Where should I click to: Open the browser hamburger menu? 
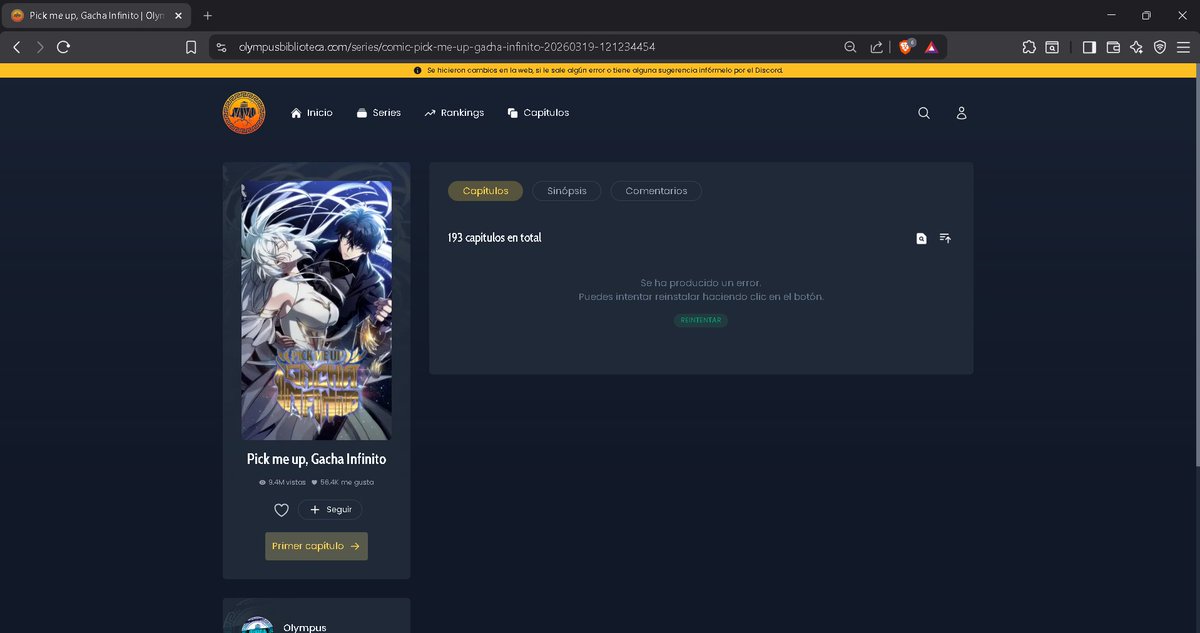click(x=1184, y=47)
